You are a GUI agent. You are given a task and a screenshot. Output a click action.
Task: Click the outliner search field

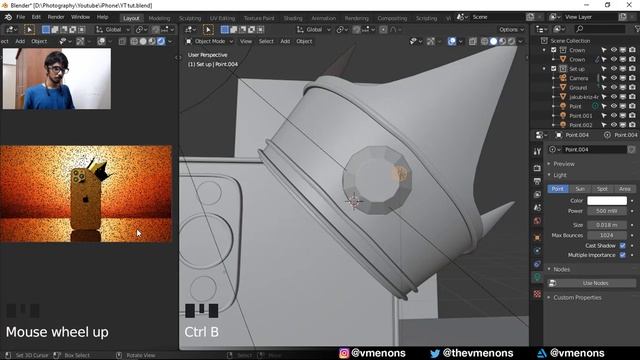[x=600, y=29]
